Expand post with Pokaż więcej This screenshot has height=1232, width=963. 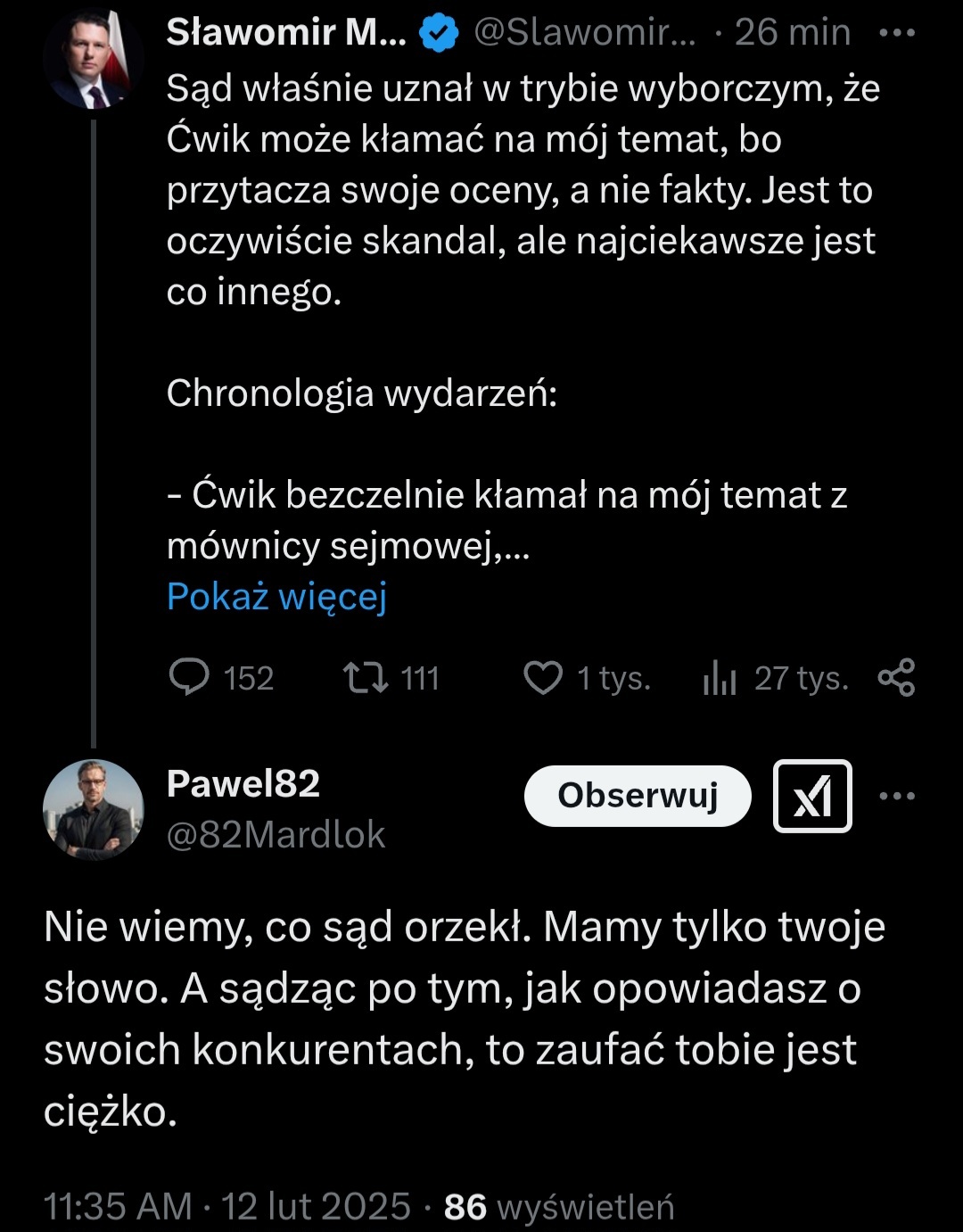(x=276, y=596)
